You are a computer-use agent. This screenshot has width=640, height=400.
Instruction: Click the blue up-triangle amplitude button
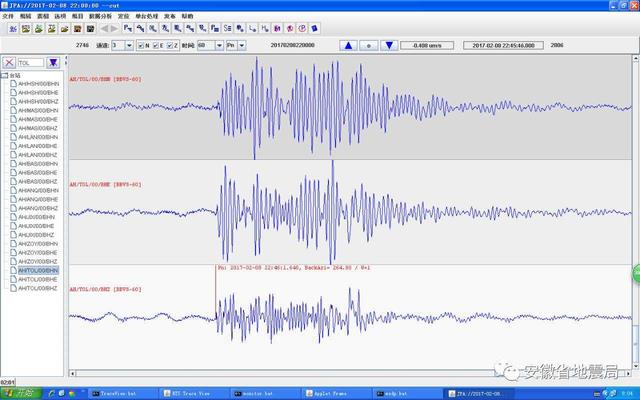(348, 45)
